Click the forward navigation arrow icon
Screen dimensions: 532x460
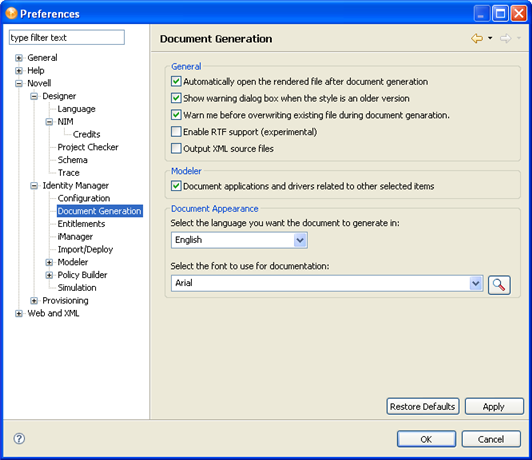(x=506, y=38)
